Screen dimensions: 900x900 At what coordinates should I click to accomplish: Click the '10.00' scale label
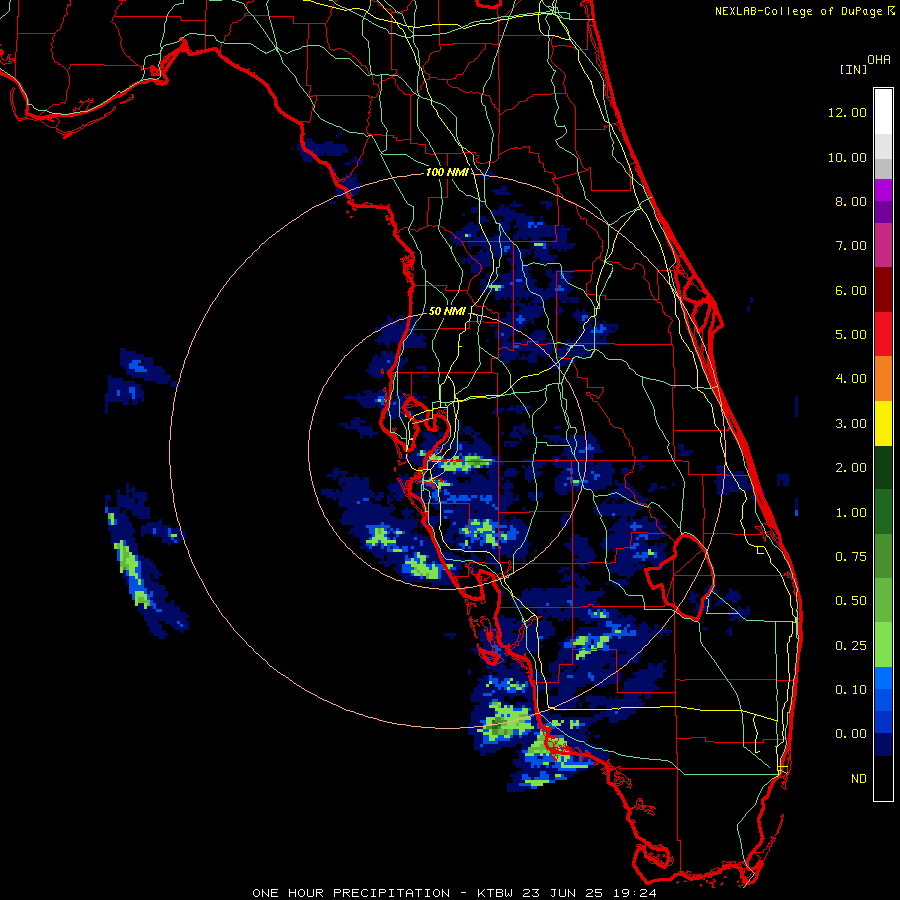pyautogui.click(x=847, y=157)
